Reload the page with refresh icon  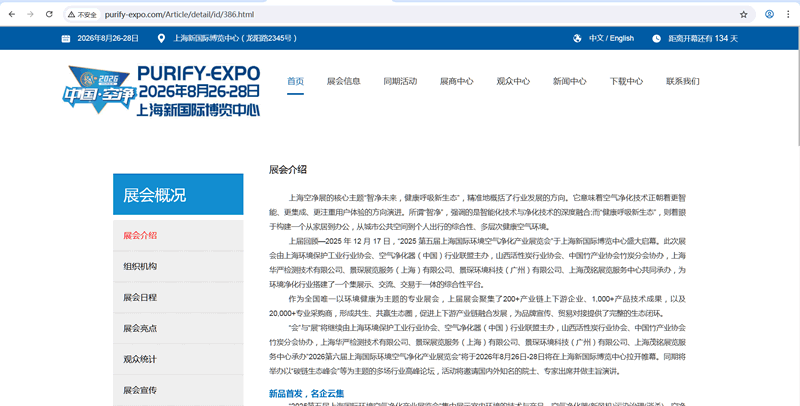click(x=50, y=15)
